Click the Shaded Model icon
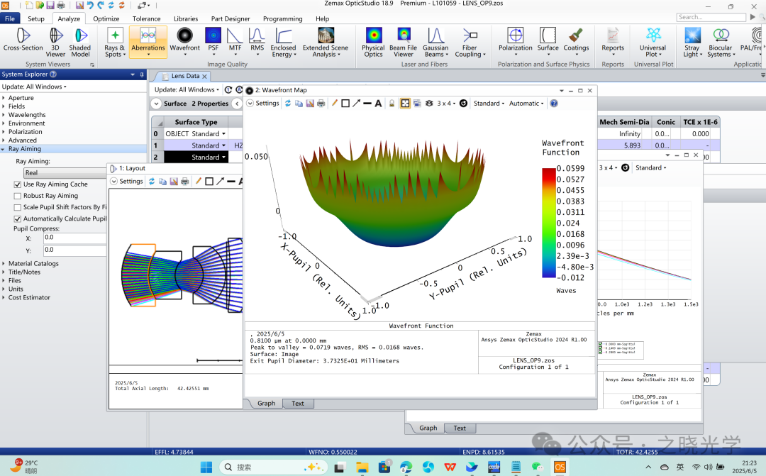 (79, 38)
